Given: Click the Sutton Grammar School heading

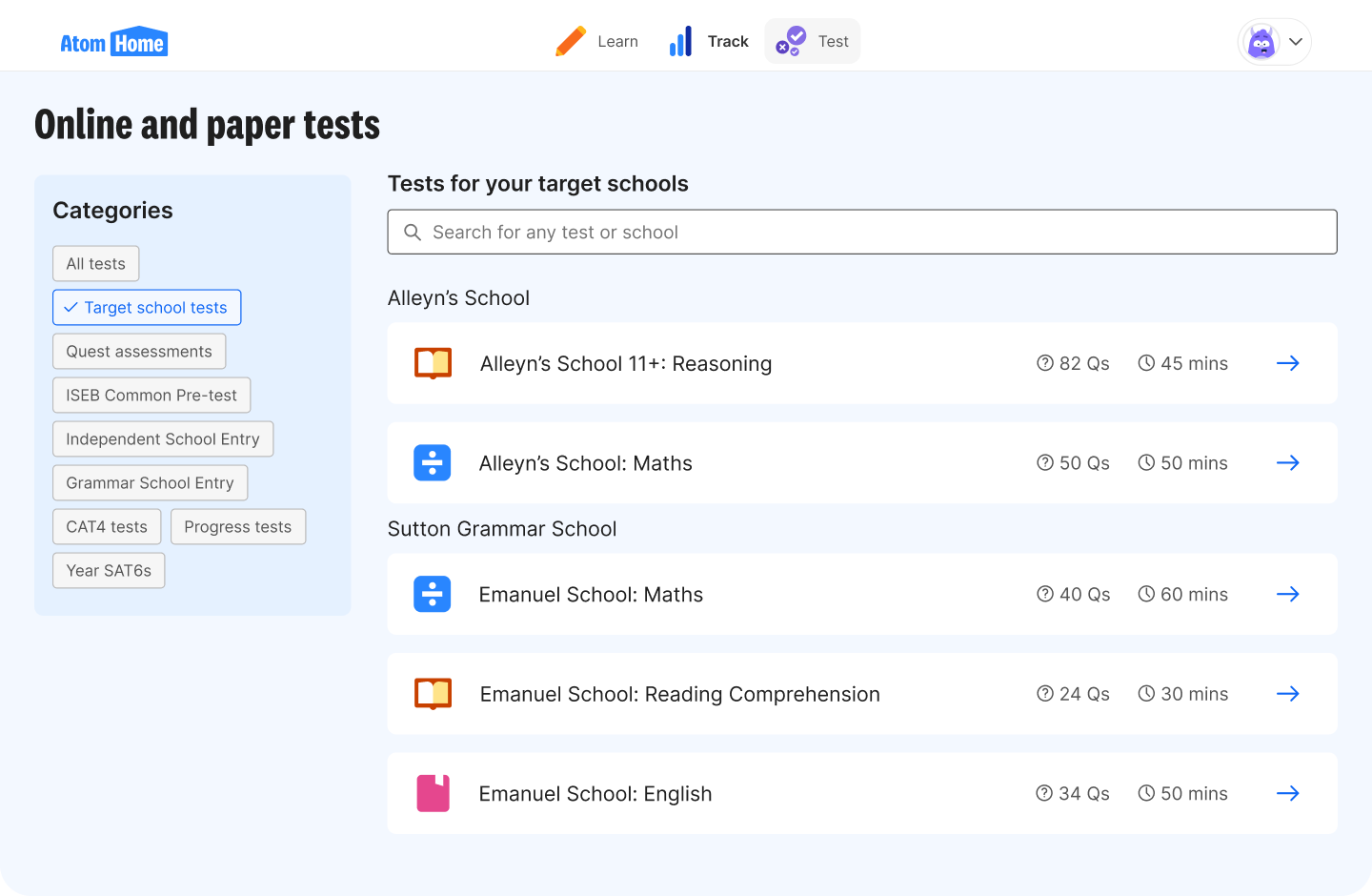Looking at the screenshot, I should tap(502, 529).
